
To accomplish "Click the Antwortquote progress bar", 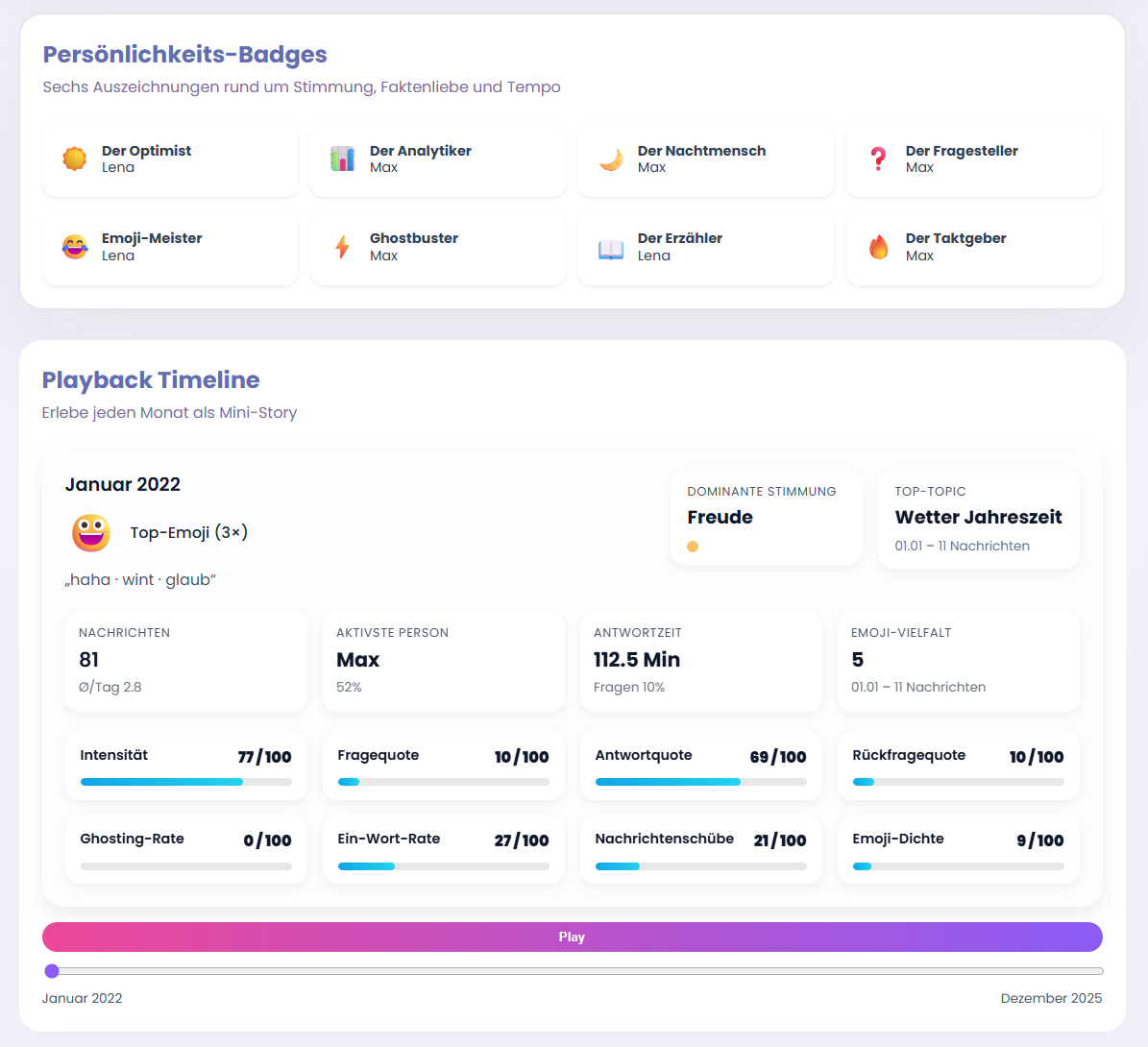I will click(x=700, y=782).
